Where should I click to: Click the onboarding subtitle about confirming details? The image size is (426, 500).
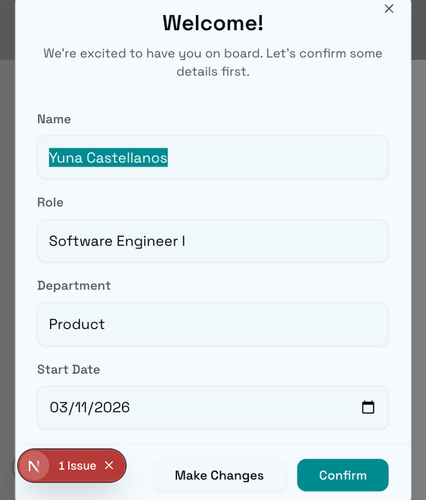tap(213, 62)
